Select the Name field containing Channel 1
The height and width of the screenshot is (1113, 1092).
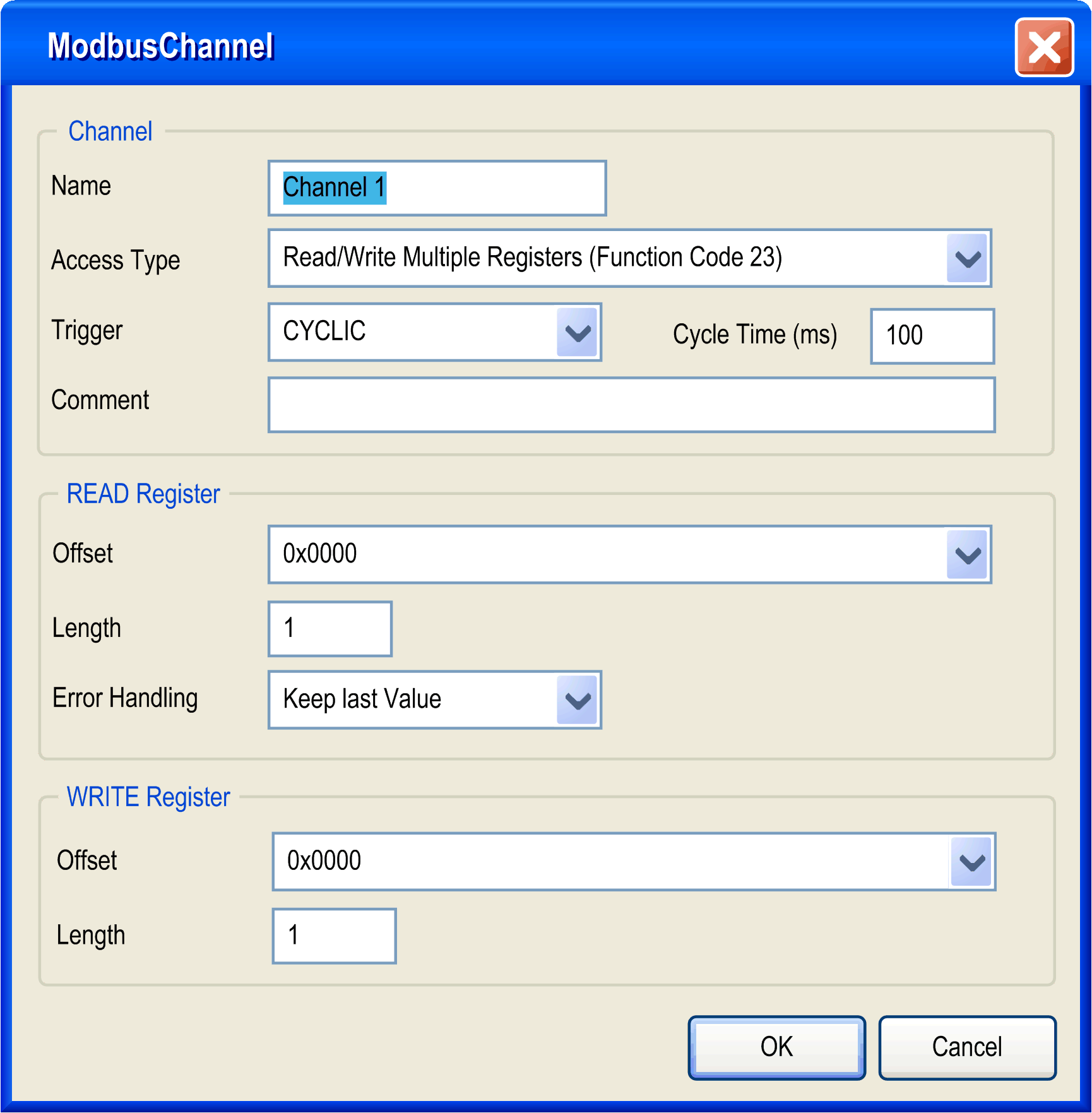click(x=436, y=187)
